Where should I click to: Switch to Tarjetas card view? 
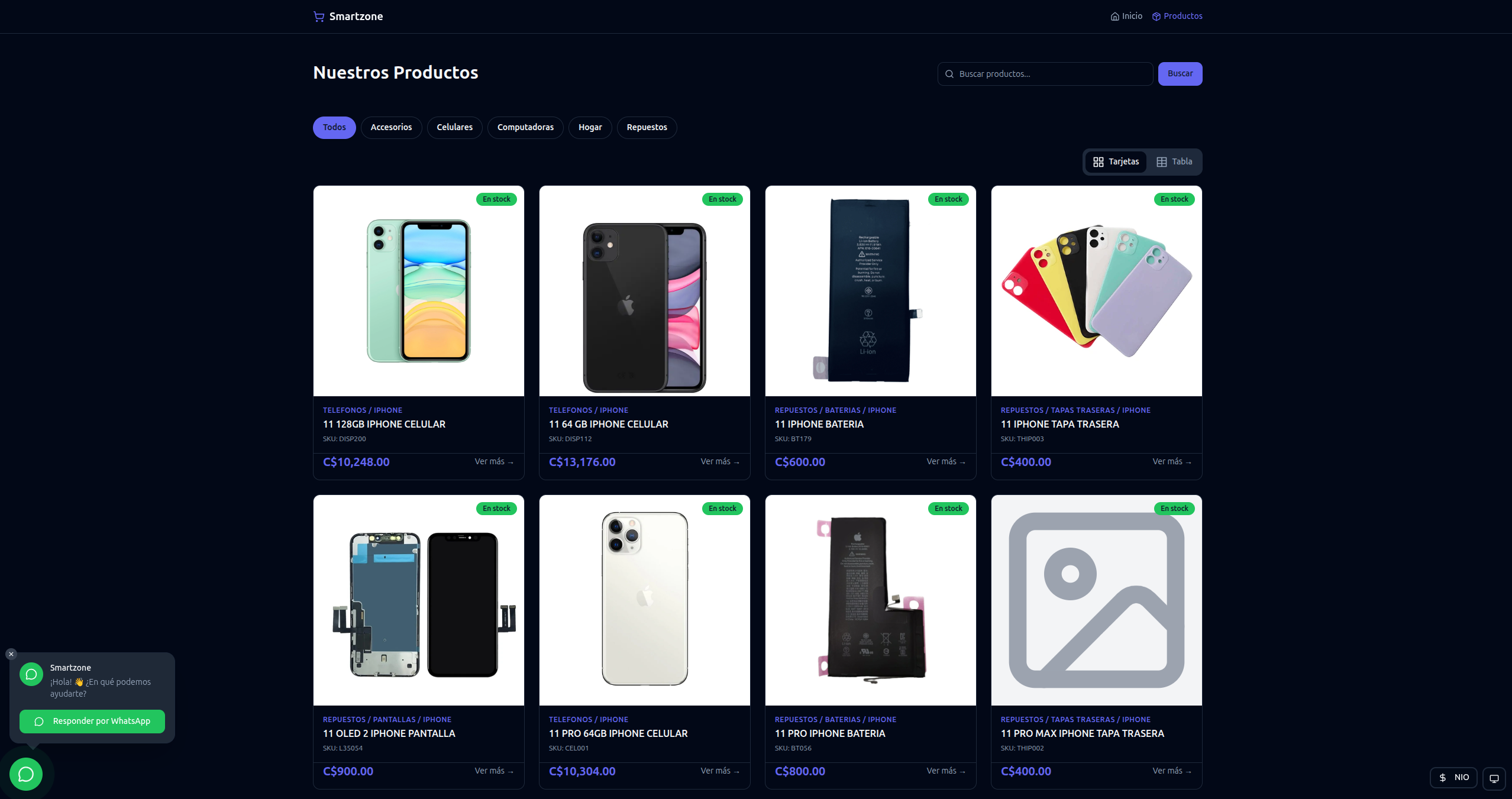[x=1116, y=162]
